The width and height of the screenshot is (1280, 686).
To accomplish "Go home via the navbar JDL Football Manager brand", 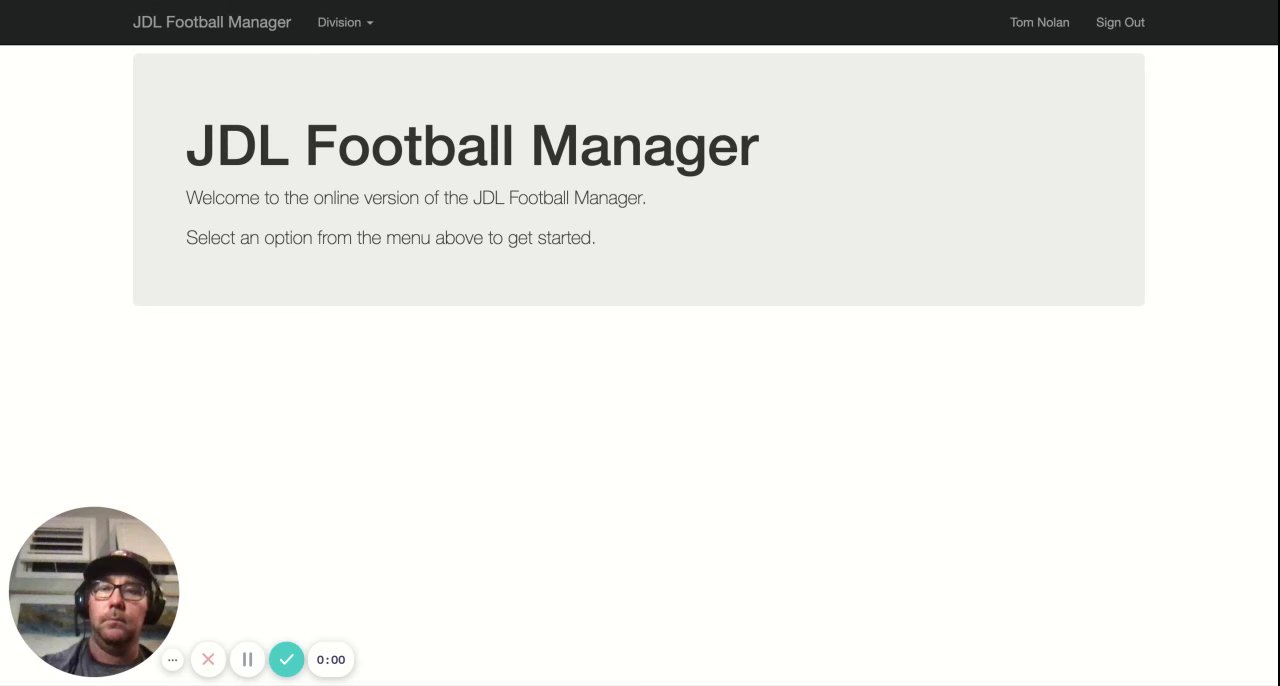I will click(x=212, y=22).
